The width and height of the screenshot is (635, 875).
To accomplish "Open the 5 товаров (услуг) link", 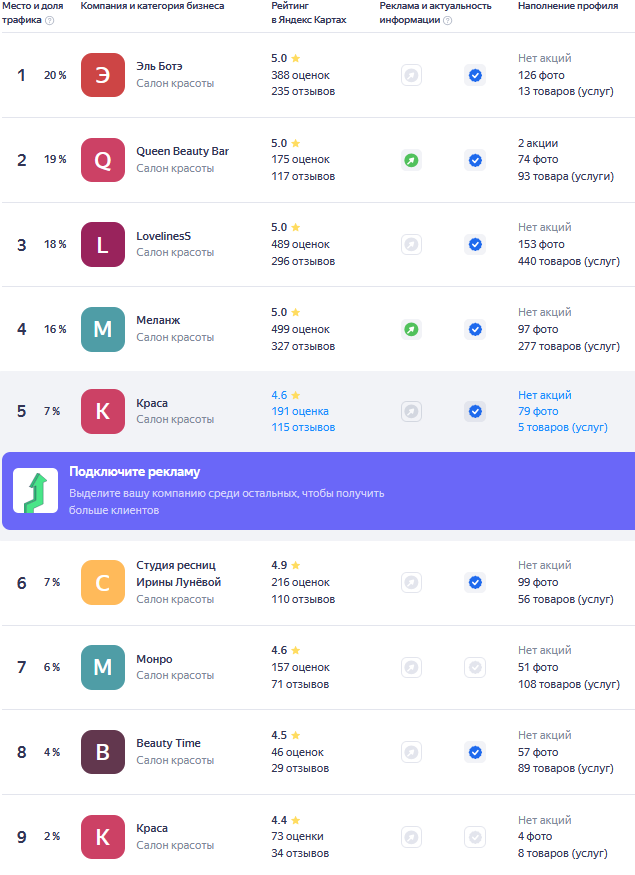I will tap(562, 427).
